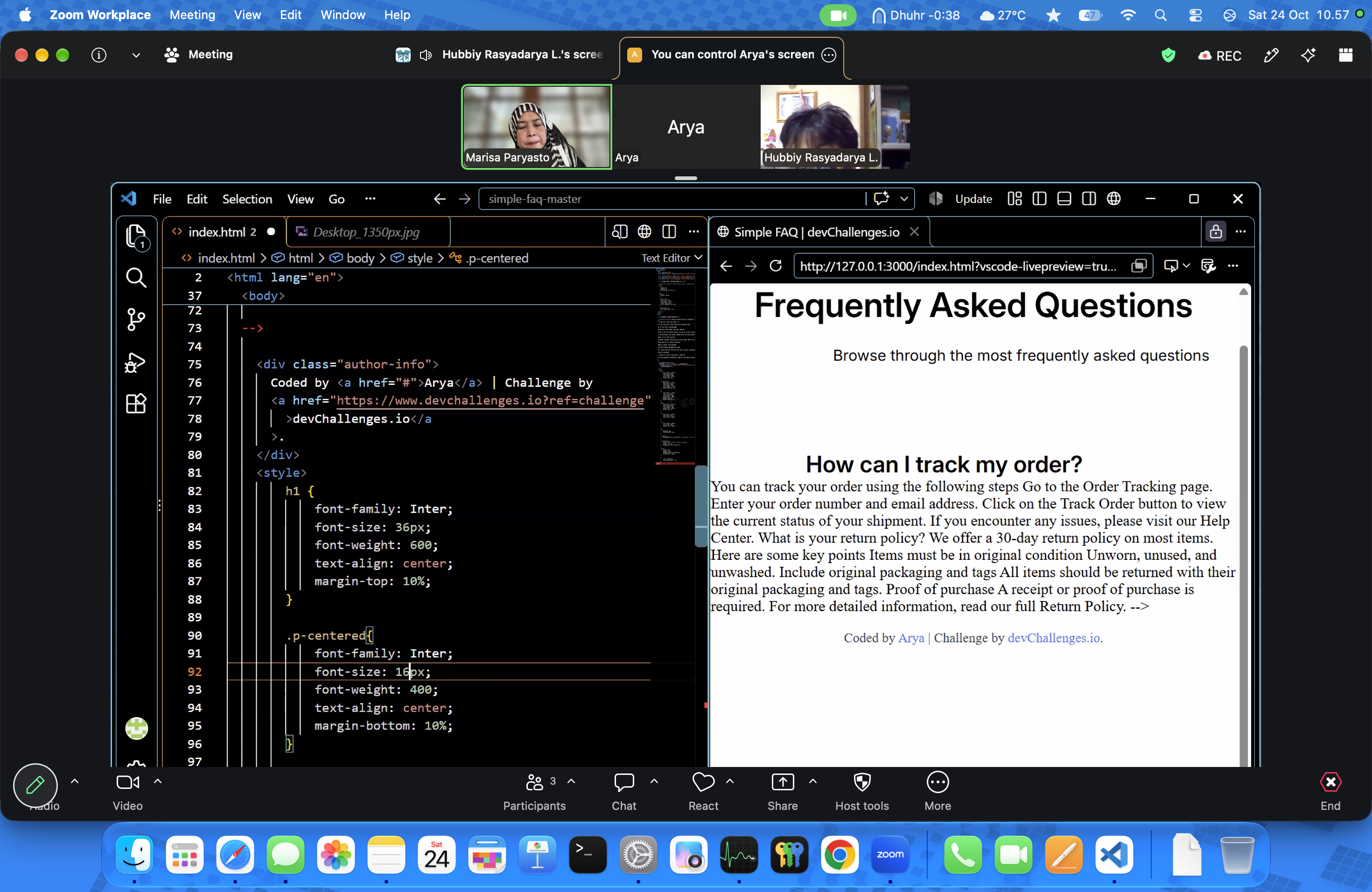Expand the Share options caret
This screenshot has height=892, width=1372.
(x=812, y=781)
